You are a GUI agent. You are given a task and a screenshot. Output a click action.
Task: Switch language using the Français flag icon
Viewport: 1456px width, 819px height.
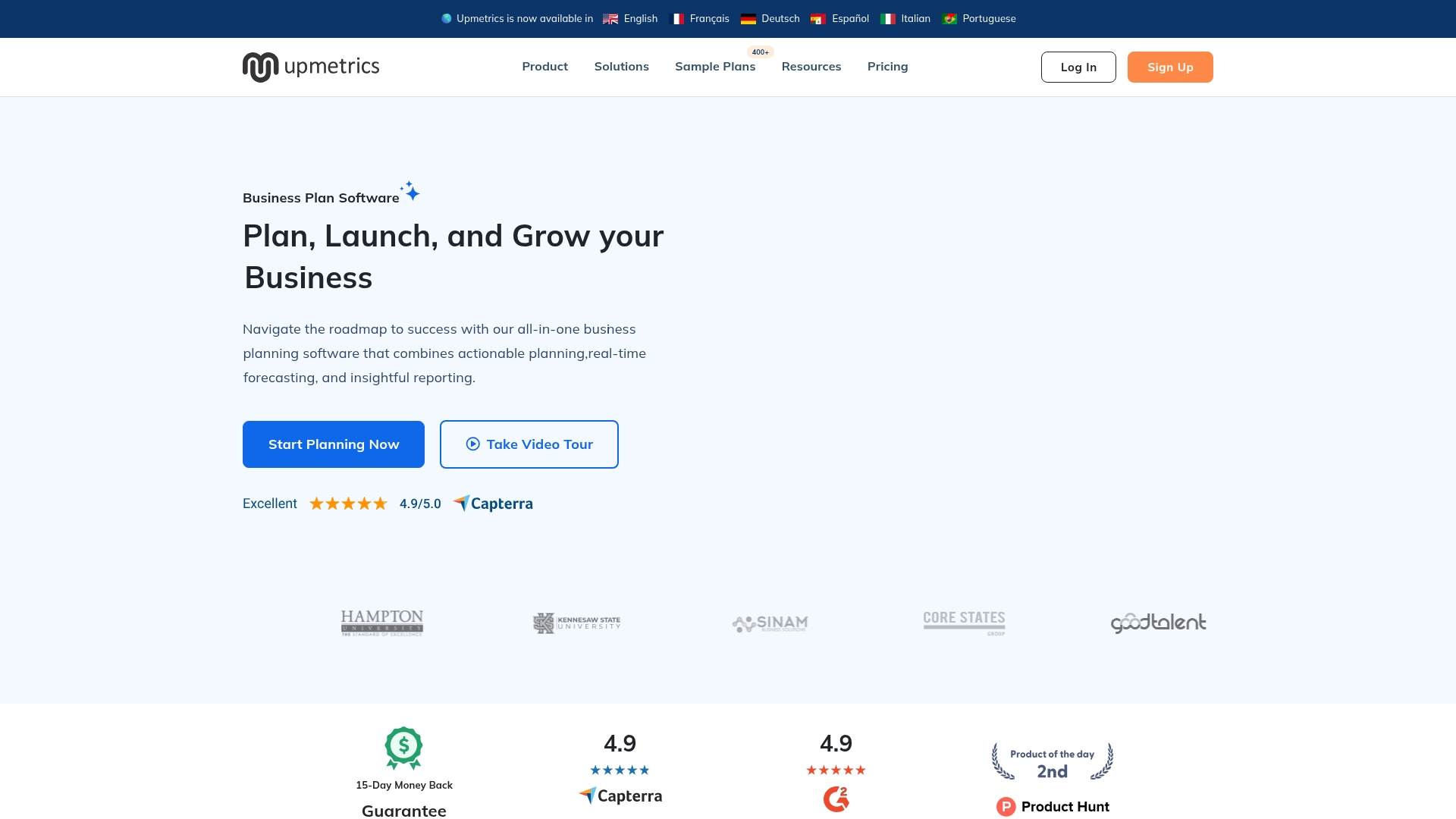click(x=677, y=18)
